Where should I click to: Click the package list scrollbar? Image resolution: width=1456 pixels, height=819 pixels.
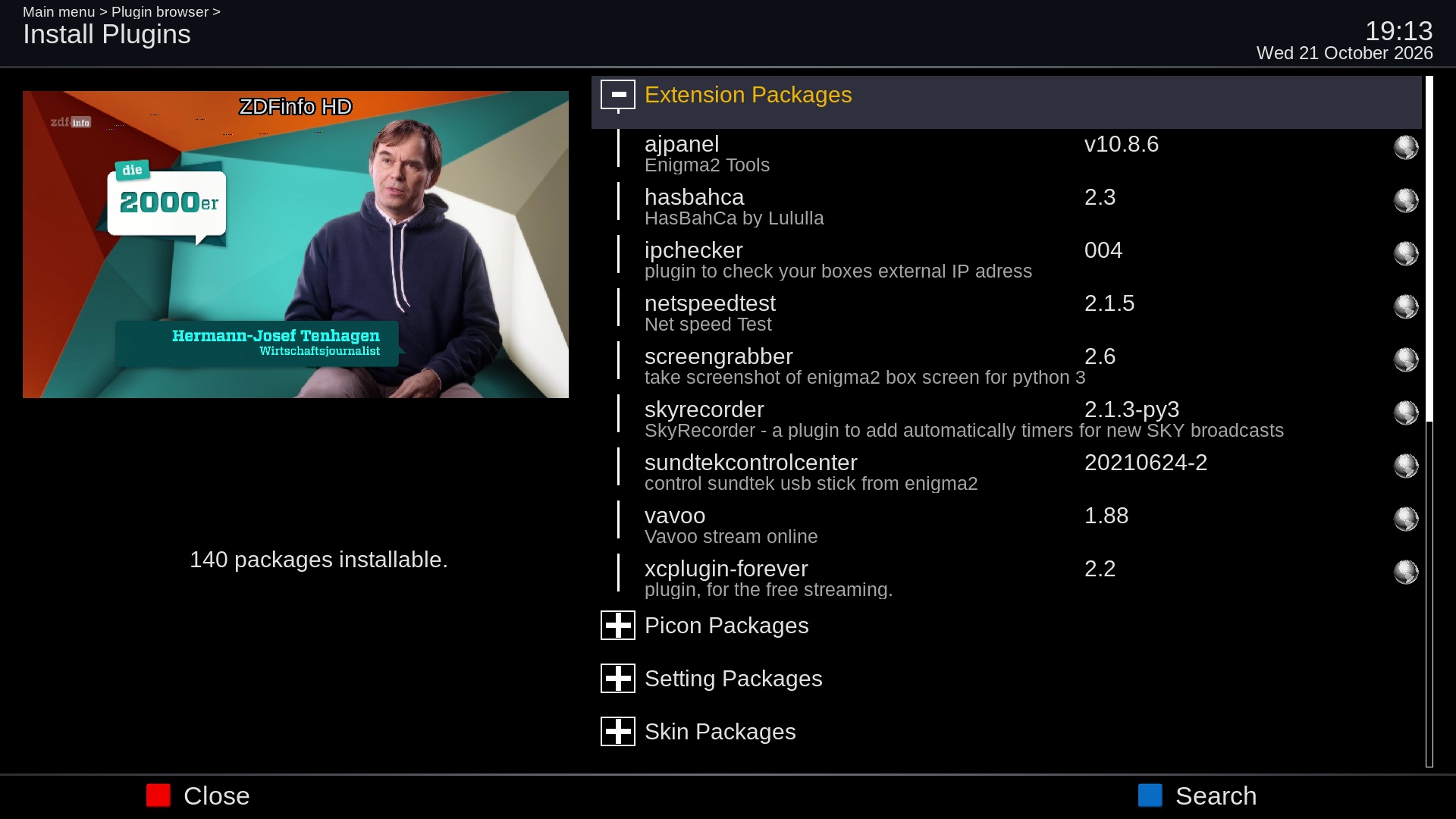tap(1429, 421)
